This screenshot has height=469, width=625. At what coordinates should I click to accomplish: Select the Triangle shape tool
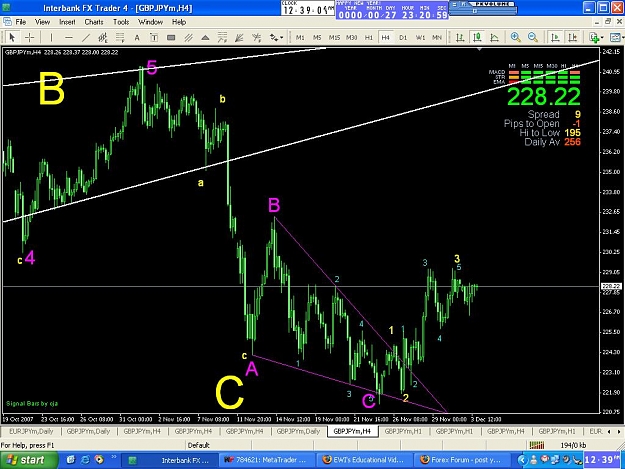tap(205, 37)
